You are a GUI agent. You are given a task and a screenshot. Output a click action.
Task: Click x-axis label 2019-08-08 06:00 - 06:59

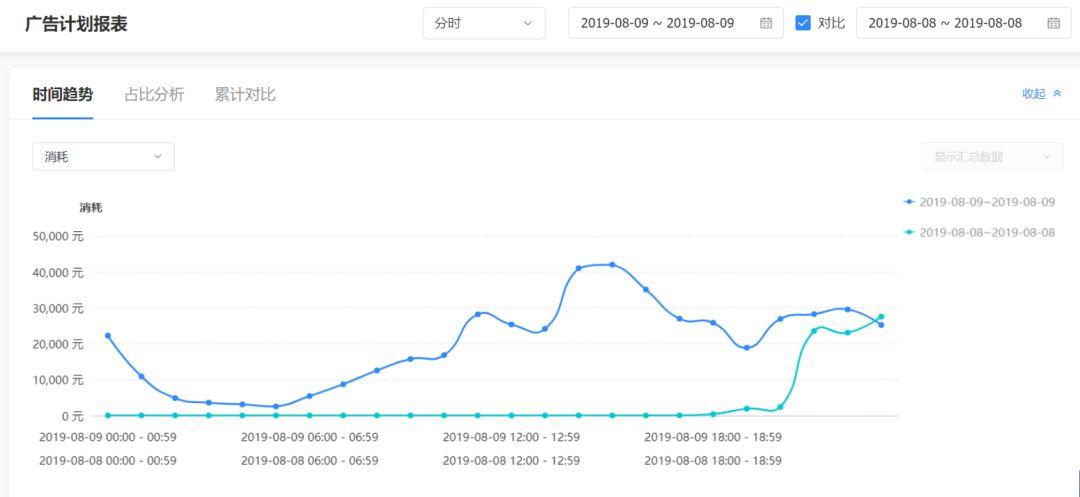(309, 460)
